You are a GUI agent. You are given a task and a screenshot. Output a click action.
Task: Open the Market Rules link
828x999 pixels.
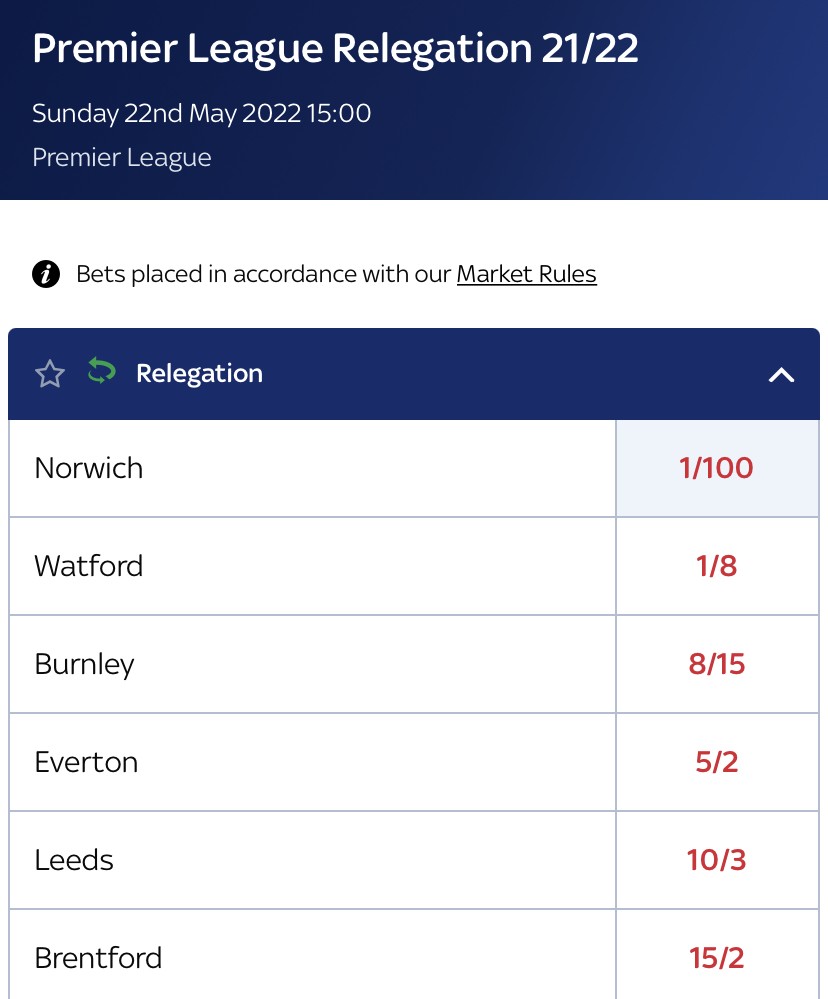(x=527, y=274)
